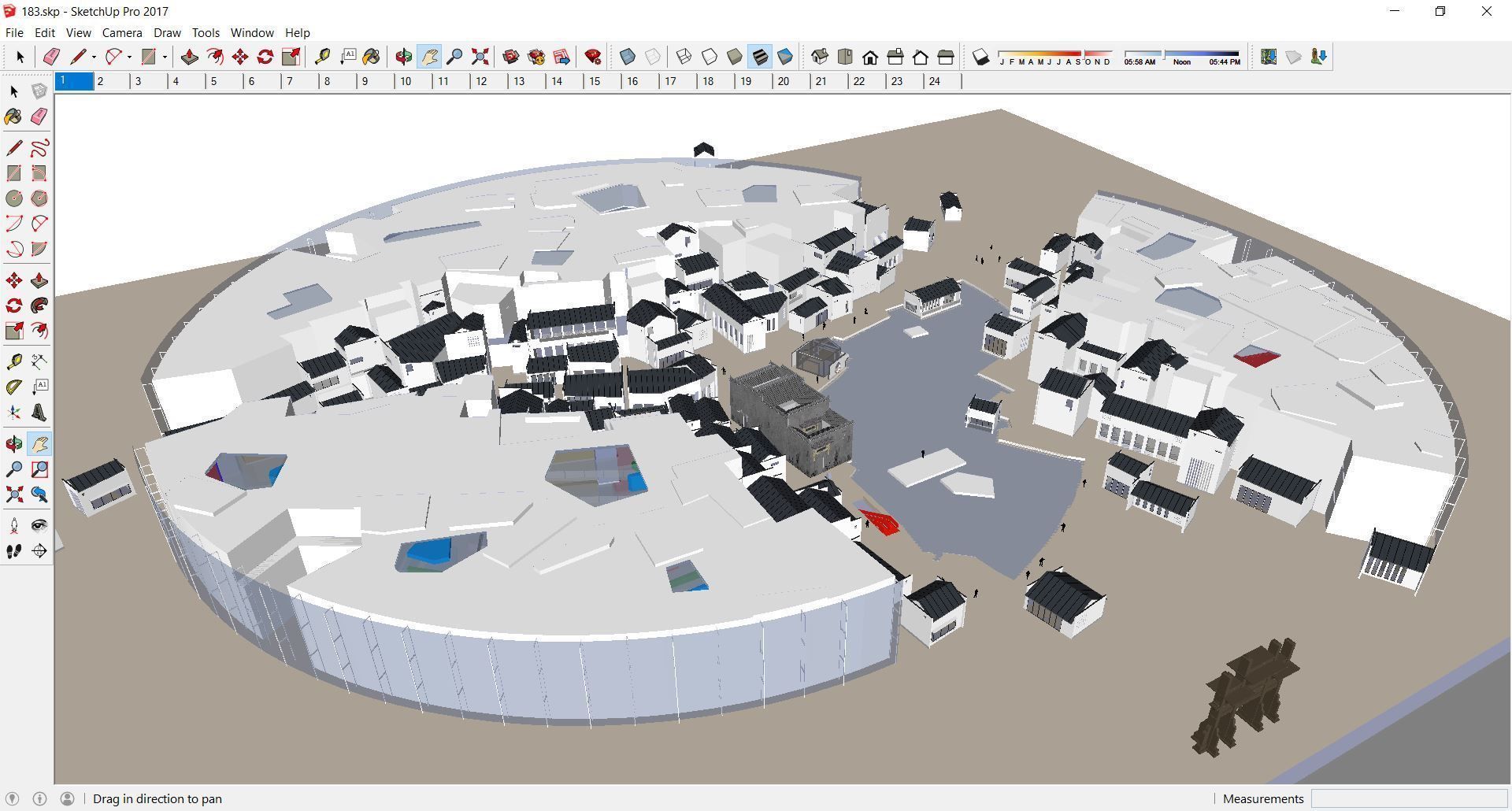Open the Draw menu

[x=167, y=32]
